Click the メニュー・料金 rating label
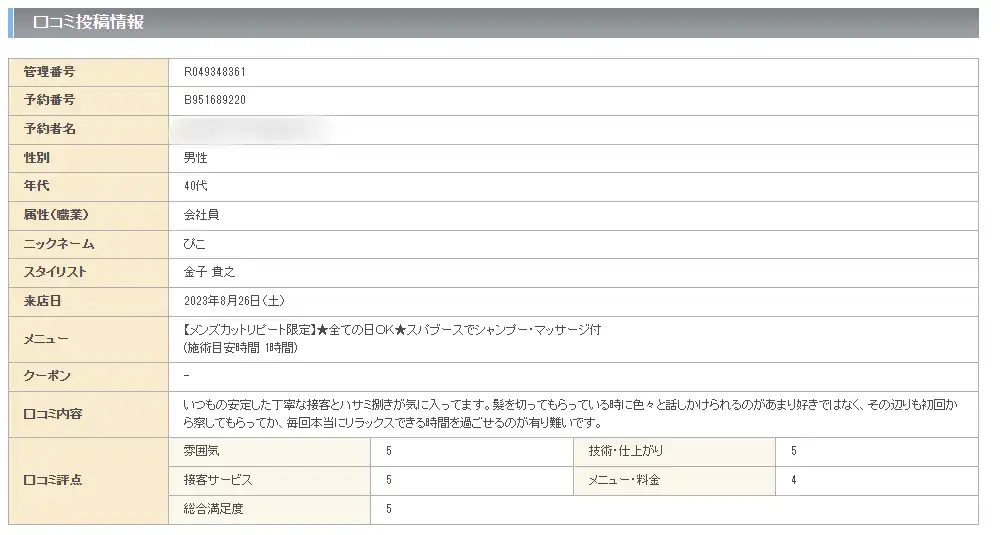This screenshot has height=535, width=1000. (x=624, y=480)
